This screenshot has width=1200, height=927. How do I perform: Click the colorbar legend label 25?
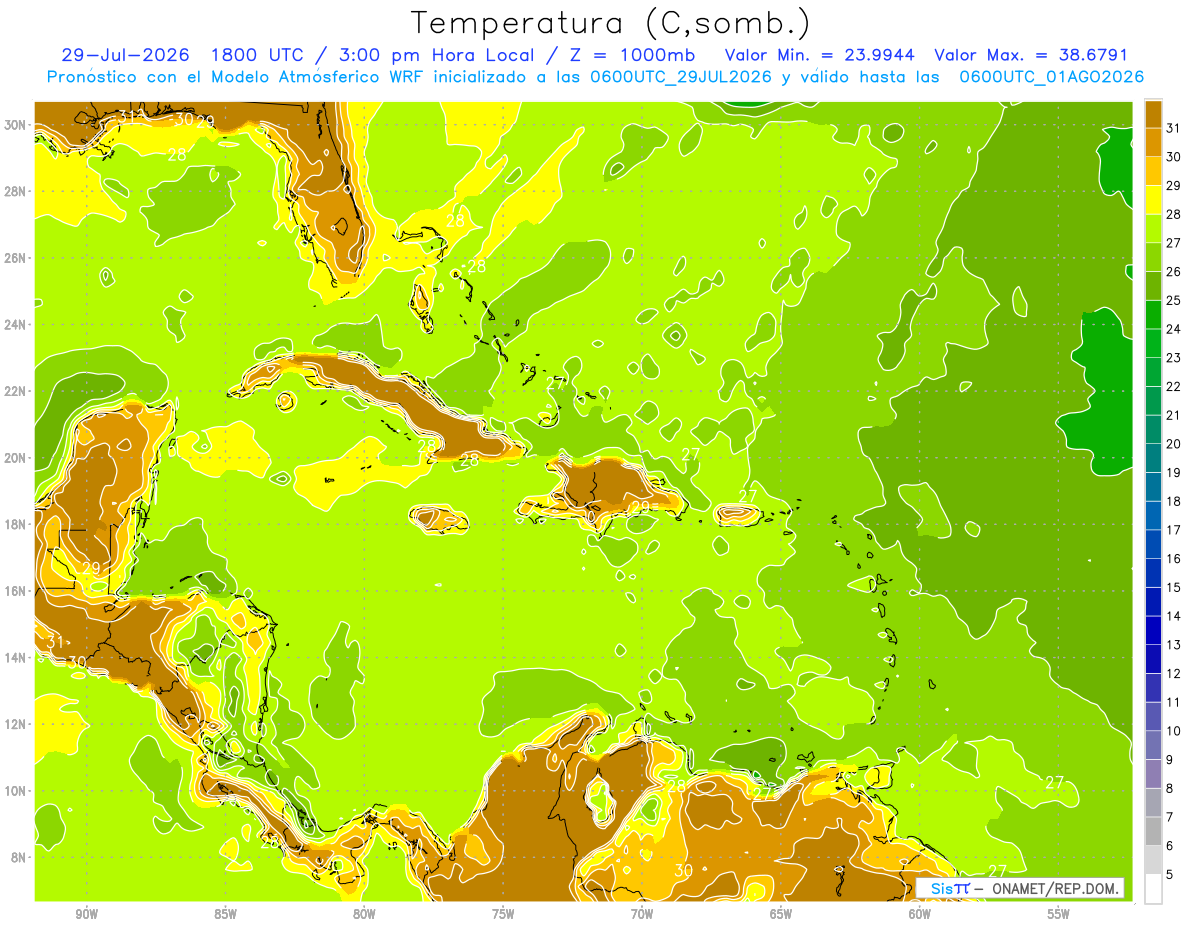(x=1174, y=301)
